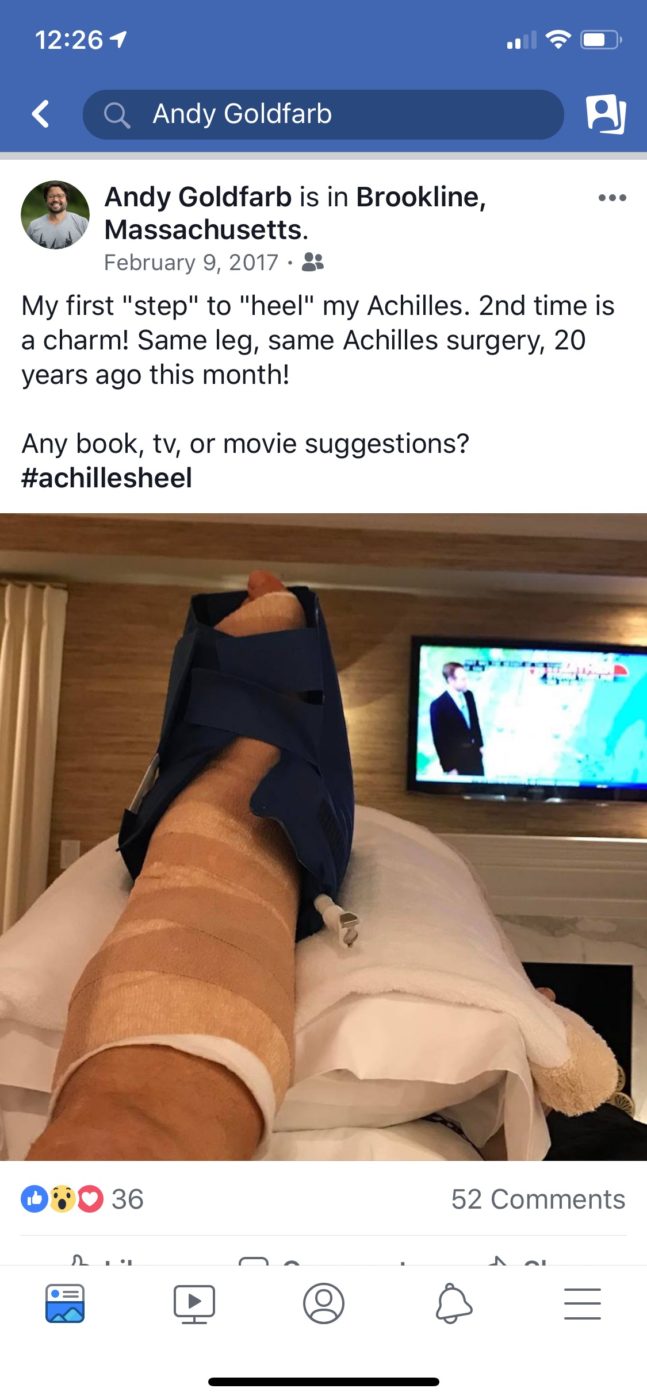This screenshot has height=1400, width=647.
Task: Switch to the News Feed tab
Action: click(65, 1304)
